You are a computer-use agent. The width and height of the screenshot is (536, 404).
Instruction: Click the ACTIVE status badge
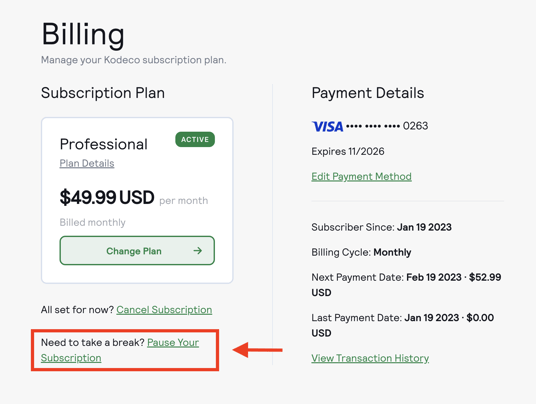point(195,139)
